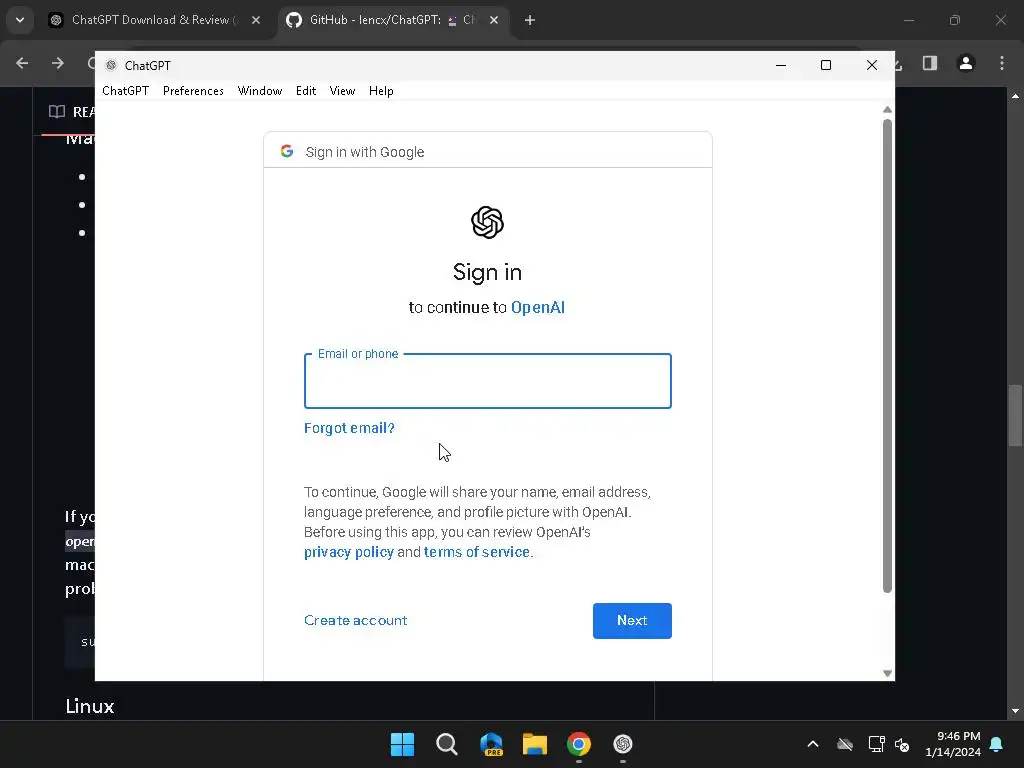This screenshot has height=768, width=1024.
Task: Close the ChatGPT app window
Action: click(x=872, y=65)
